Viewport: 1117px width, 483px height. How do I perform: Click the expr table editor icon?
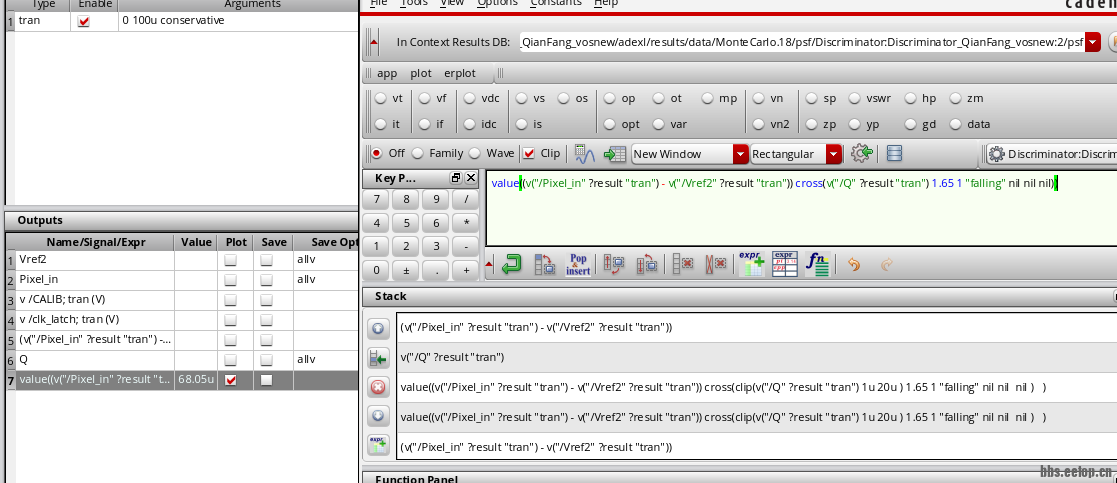(784, 264)
